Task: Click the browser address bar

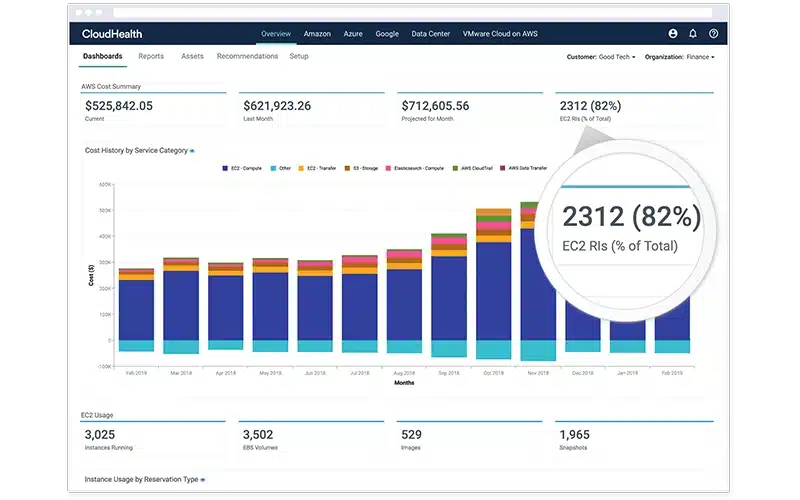Action: [412, 13]
